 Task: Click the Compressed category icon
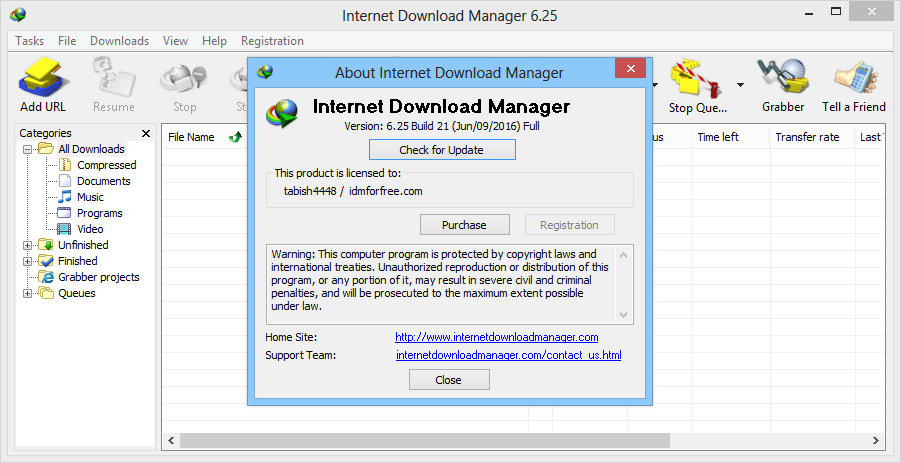[x=66, y=165]
